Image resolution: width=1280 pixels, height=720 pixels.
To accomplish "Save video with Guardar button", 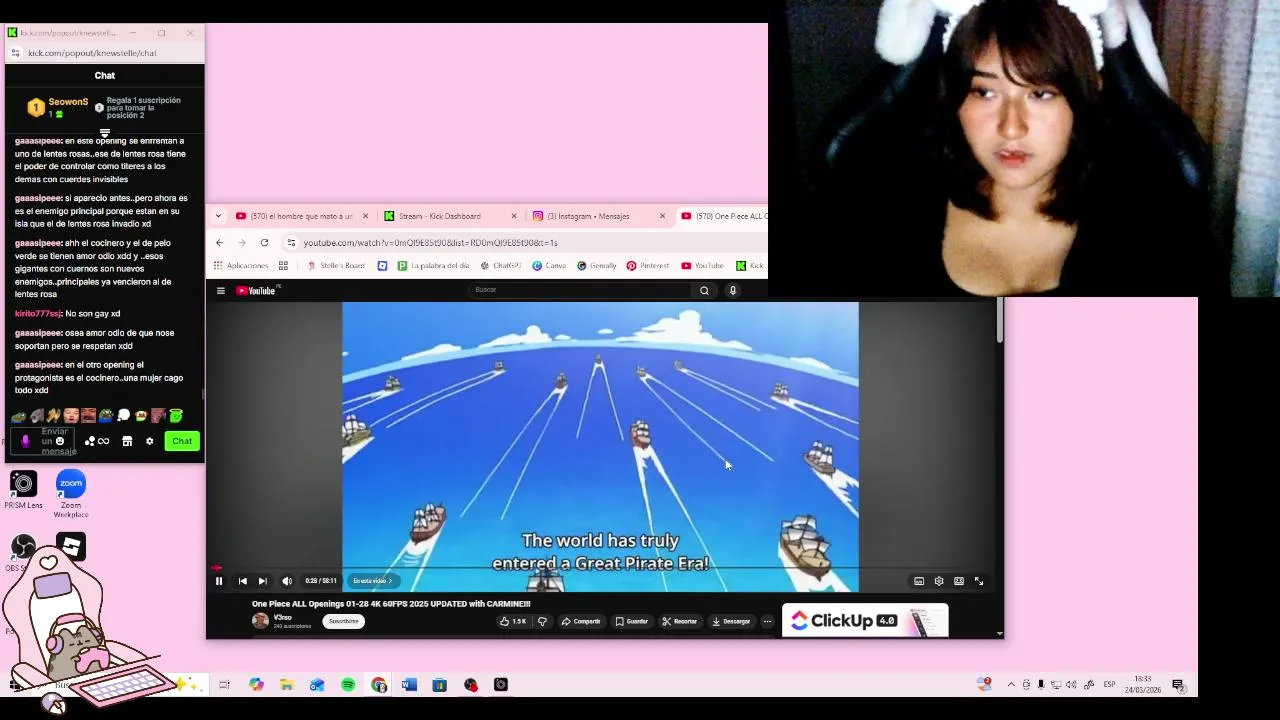I will coord(631,621).
